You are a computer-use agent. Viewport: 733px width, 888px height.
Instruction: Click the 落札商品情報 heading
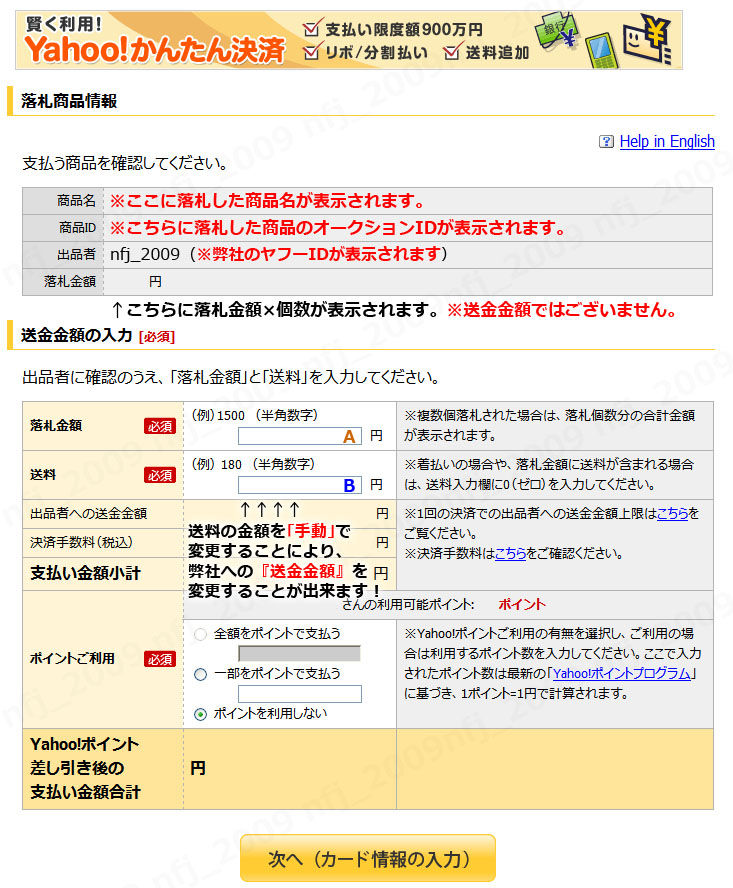point(69,101)
